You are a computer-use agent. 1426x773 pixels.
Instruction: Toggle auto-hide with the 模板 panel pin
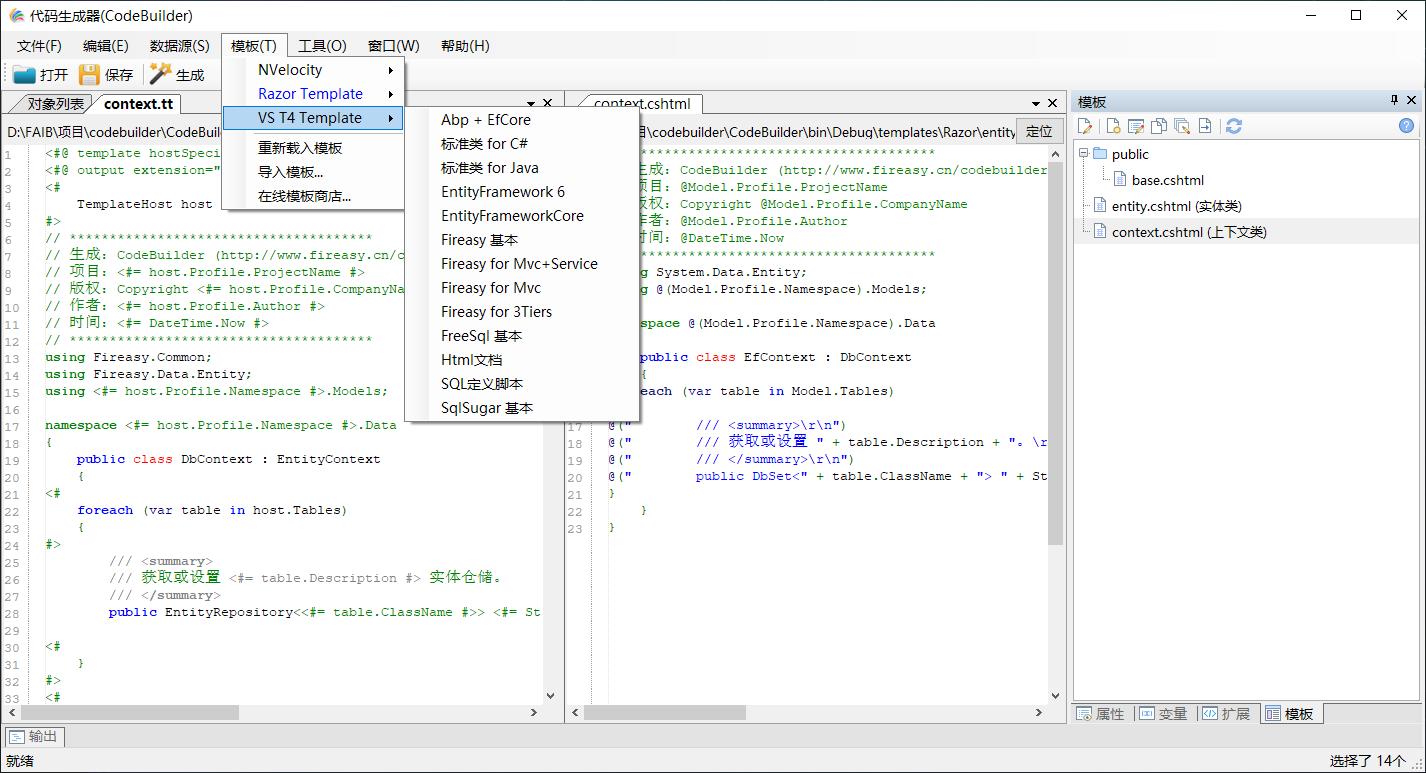tap(1394, 100)
